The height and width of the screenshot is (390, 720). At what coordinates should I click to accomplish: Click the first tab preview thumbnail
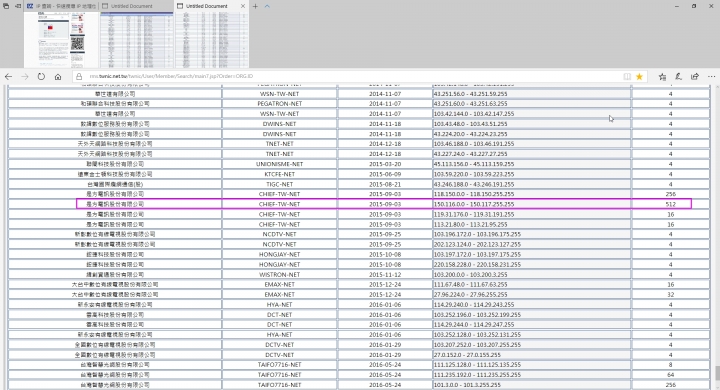(62, 40)
